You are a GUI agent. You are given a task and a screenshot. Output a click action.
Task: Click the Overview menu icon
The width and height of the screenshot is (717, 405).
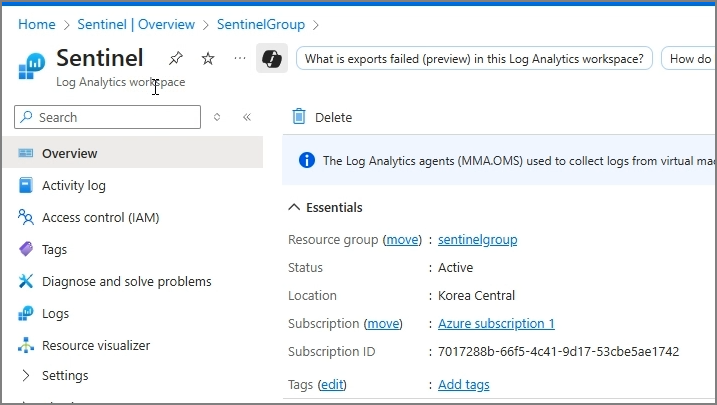(26, 153)
